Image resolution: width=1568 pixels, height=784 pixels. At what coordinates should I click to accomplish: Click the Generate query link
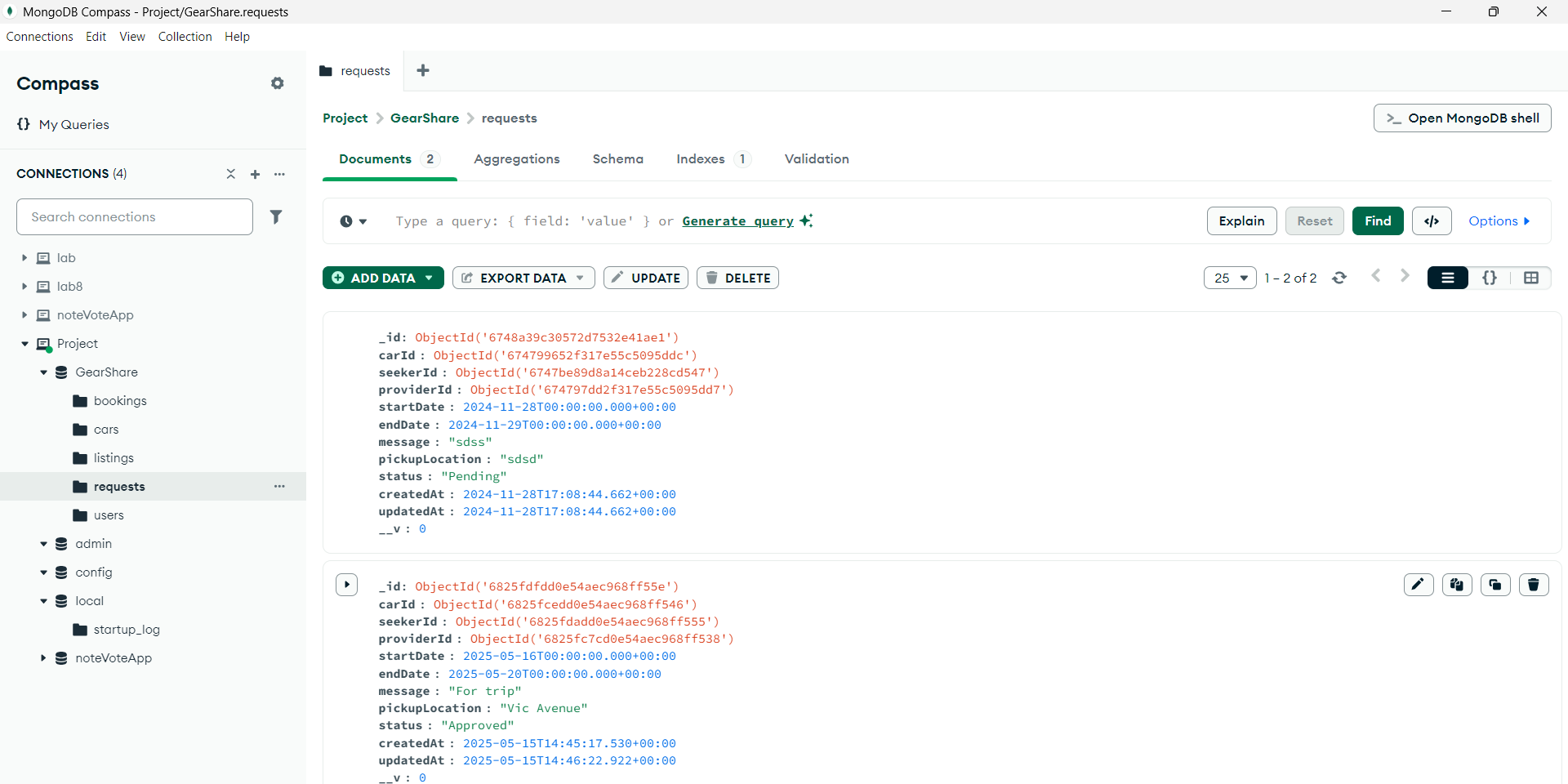pyautogui.click(x=738, y=221)
